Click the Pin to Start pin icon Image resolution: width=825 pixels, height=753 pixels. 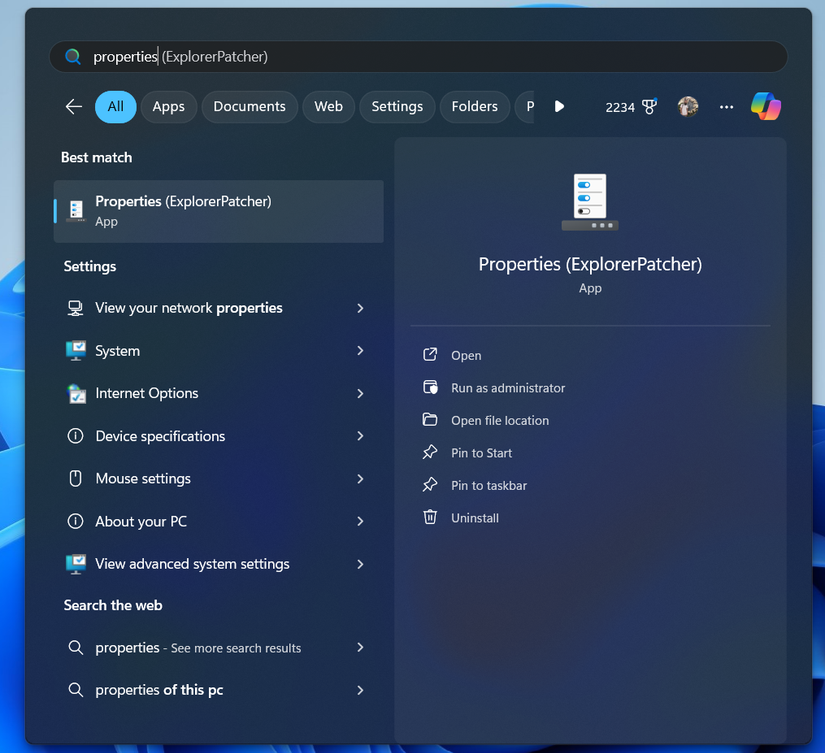click(432, 452)
